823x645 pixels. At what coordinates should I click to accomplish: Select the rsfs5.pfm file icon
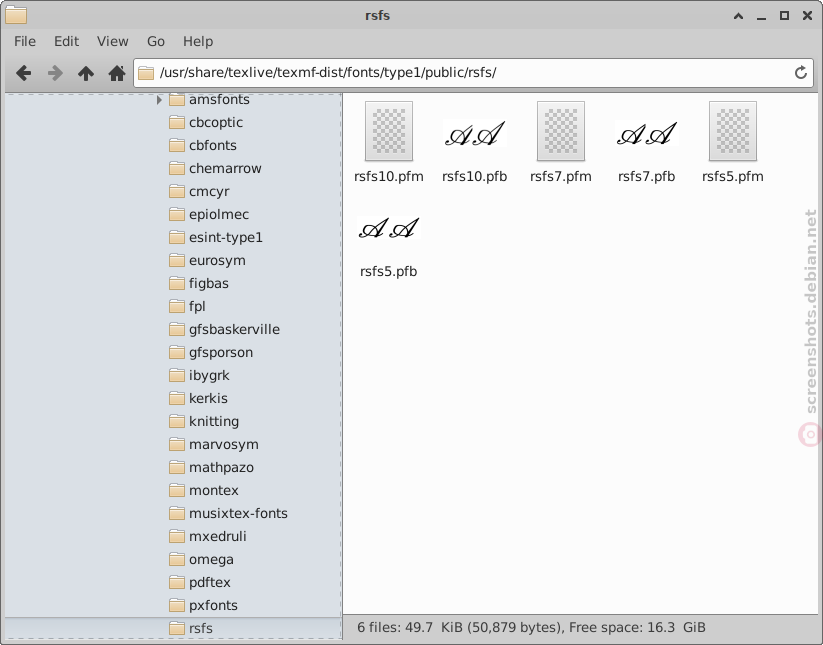click(733, 131)
